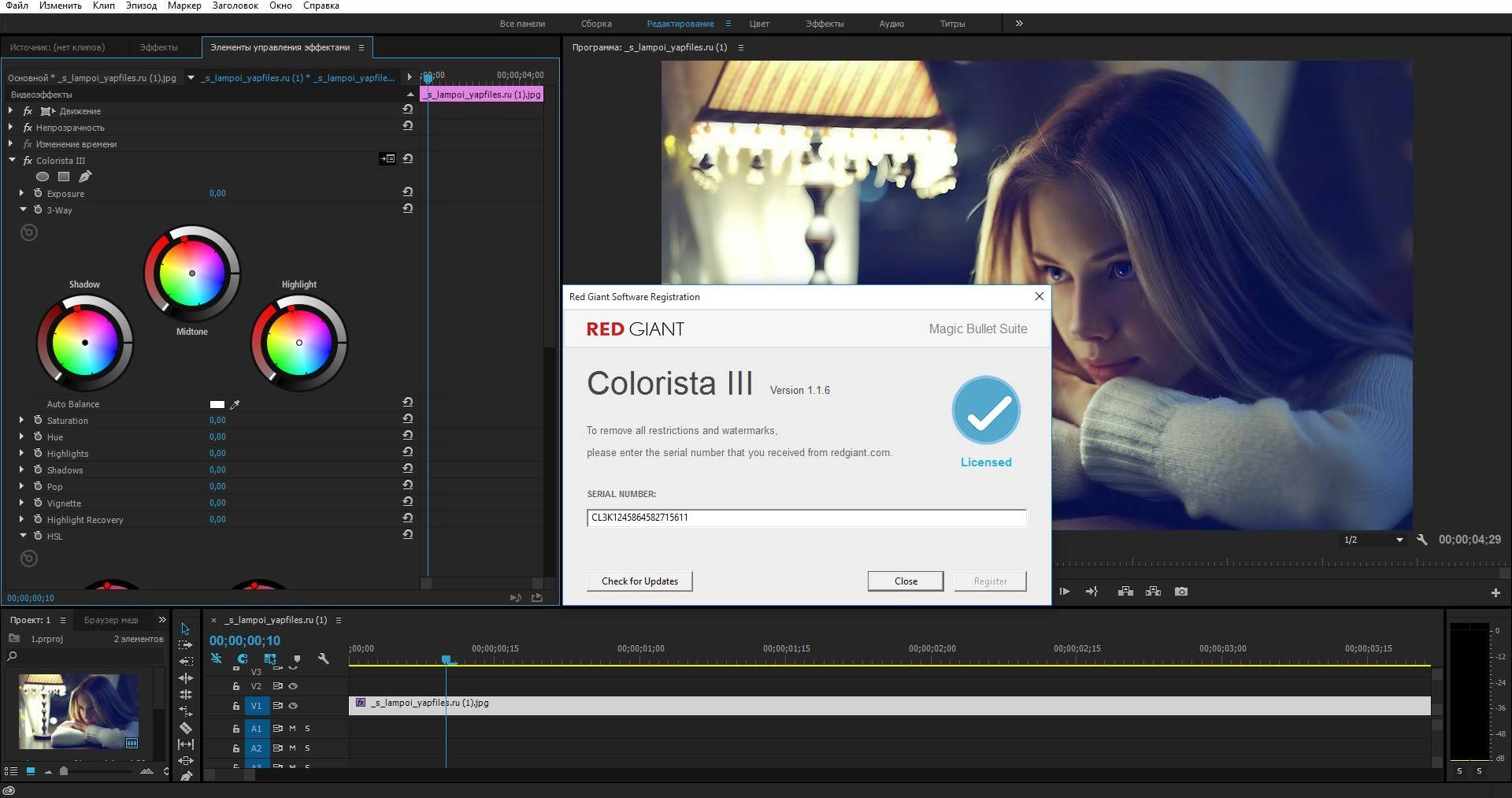
Task: Switch to the Эффекты workspace tab
Action: click(825, 24)
